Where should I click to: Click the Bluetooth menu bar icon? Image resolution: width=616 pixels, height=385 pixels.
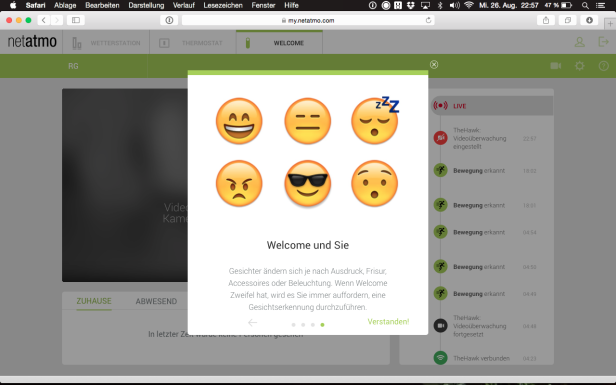point(440,5)
